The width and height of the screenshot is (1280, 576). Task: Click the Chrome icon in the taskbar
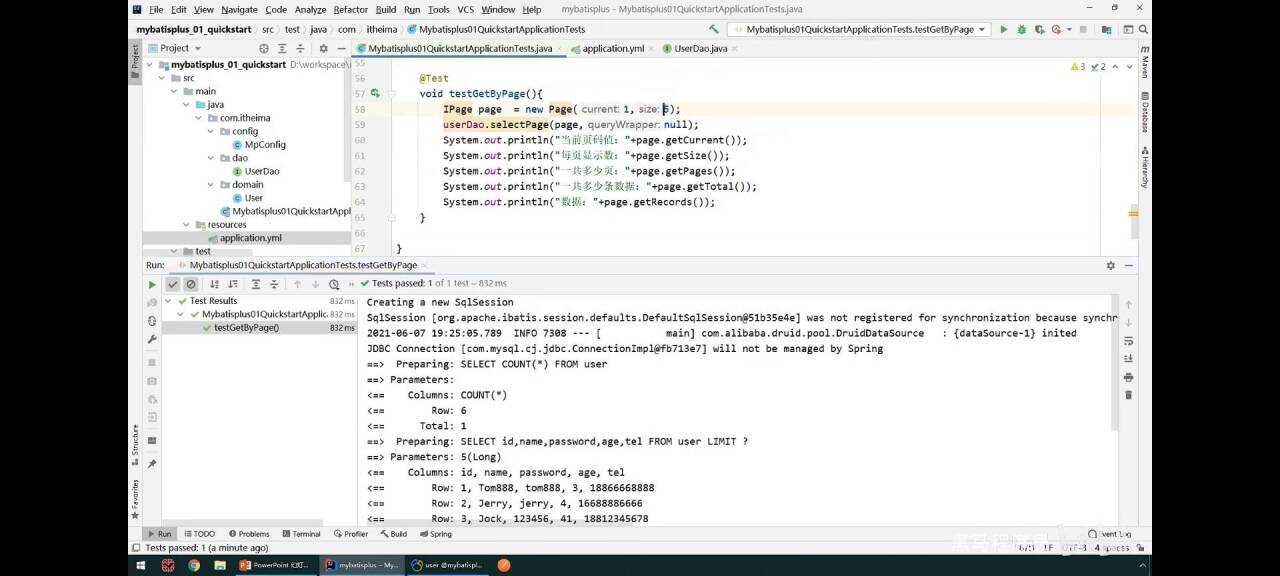click(193, 565)
